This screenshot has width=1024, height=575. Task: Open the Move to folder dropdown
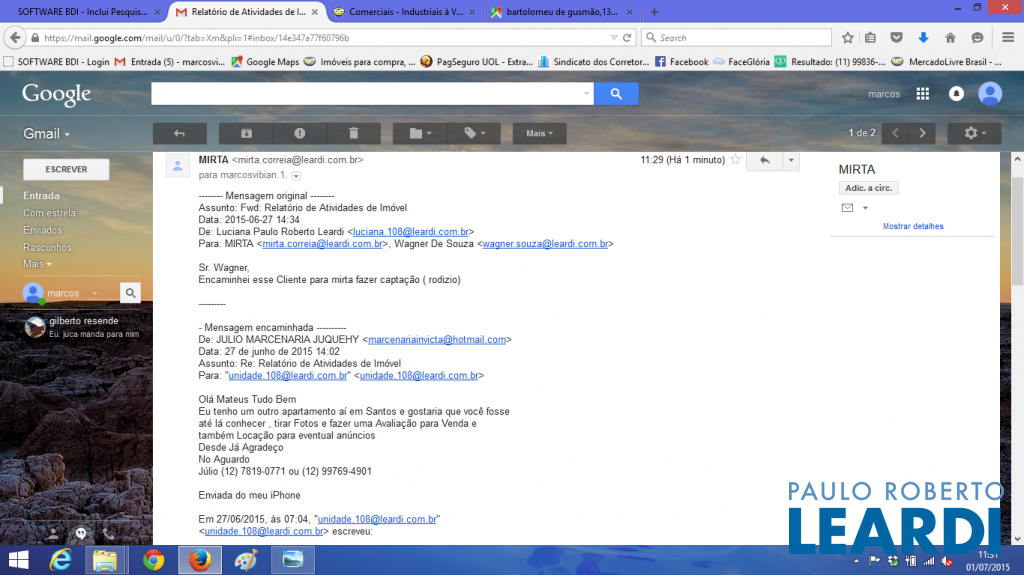click(x=420, y=133)
